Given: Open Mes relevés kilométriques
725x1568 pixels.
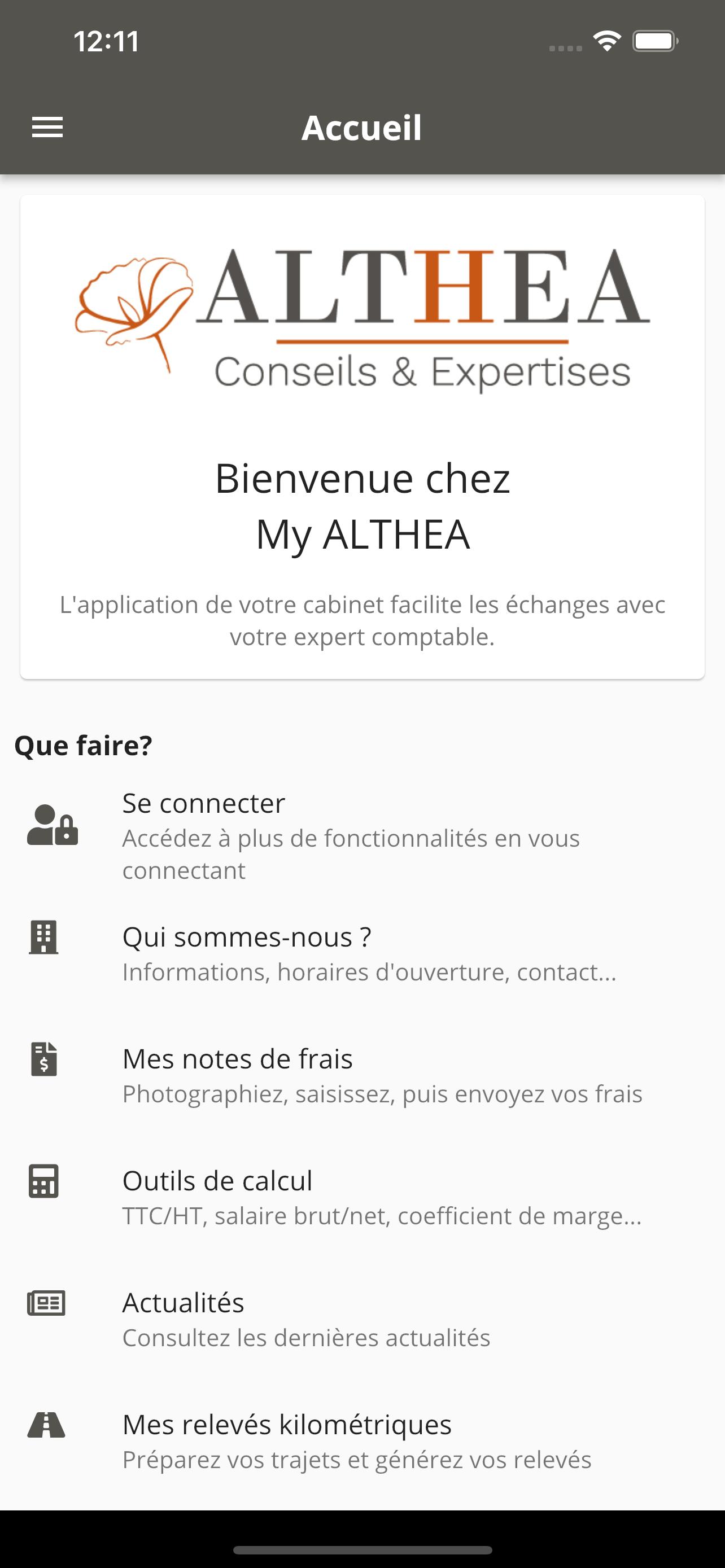Looking at the screenshot, I should click(362, 1440).
